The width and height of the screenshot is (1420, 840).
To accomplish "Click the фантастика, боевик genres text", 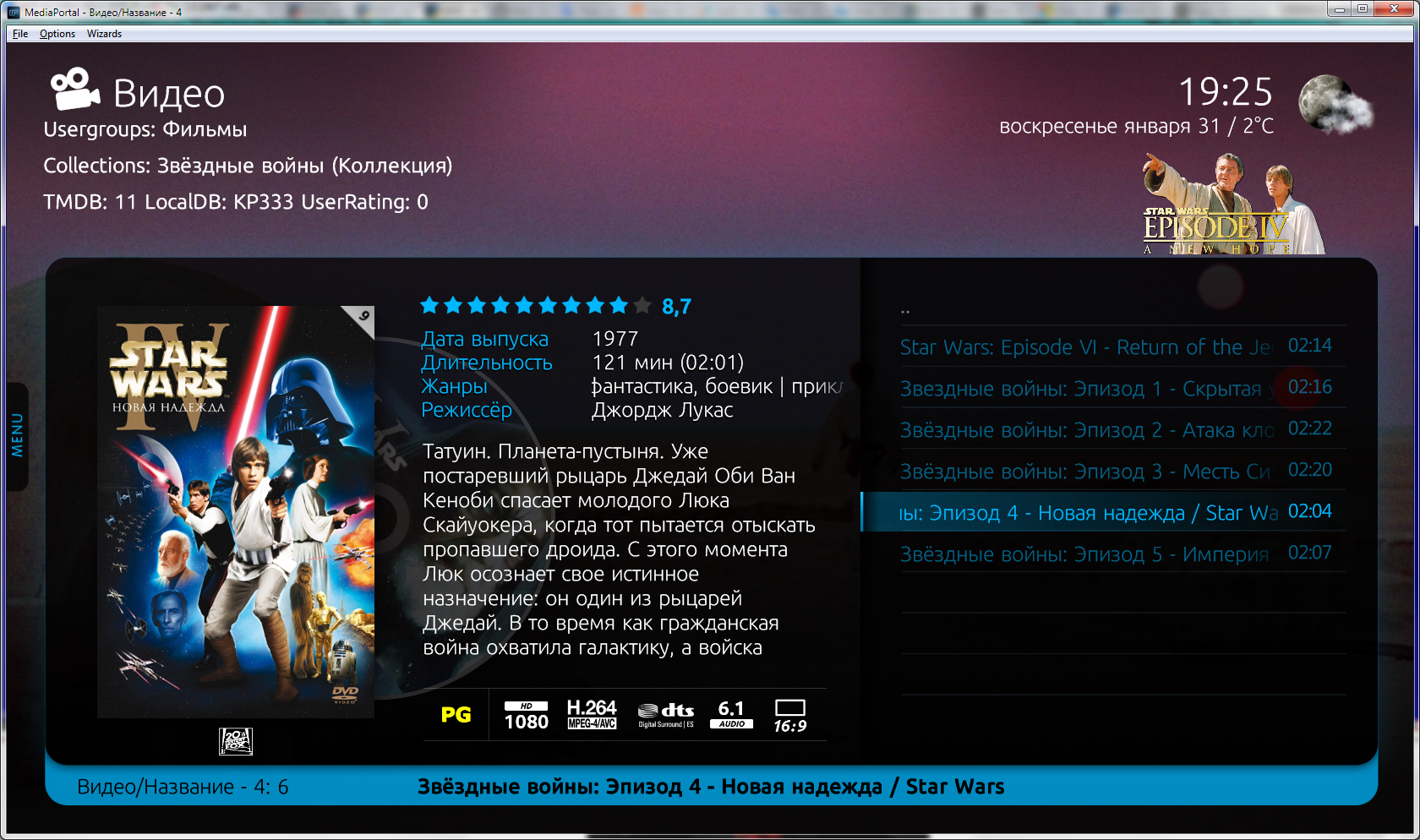I will [x=717, y=386].
